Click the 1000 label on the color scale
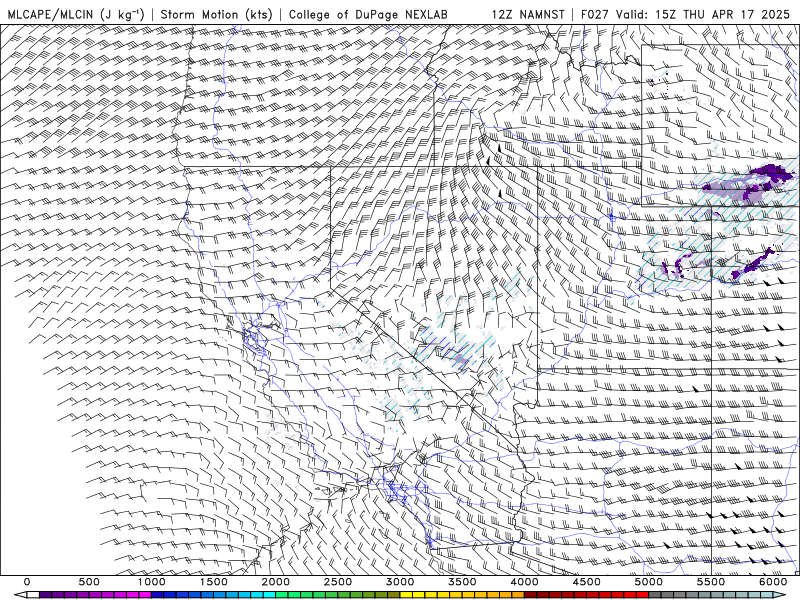 (152, 582)
